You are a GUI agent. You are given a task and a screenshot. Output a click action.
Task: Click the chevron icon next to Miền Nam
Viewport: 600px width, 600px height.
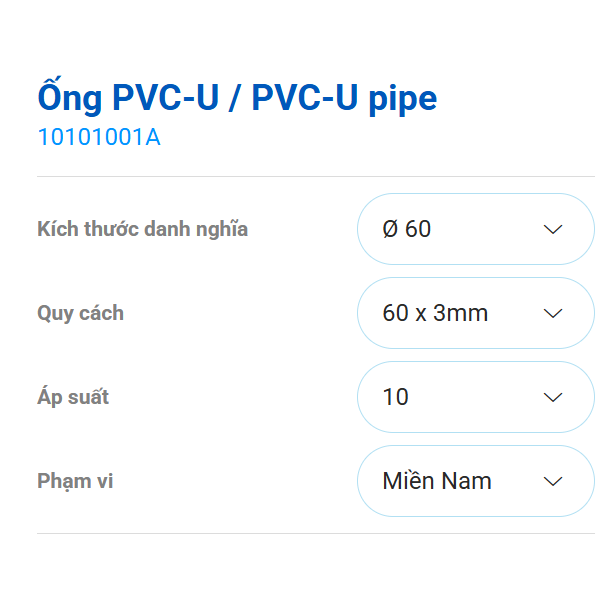click(x=553, y=481)
